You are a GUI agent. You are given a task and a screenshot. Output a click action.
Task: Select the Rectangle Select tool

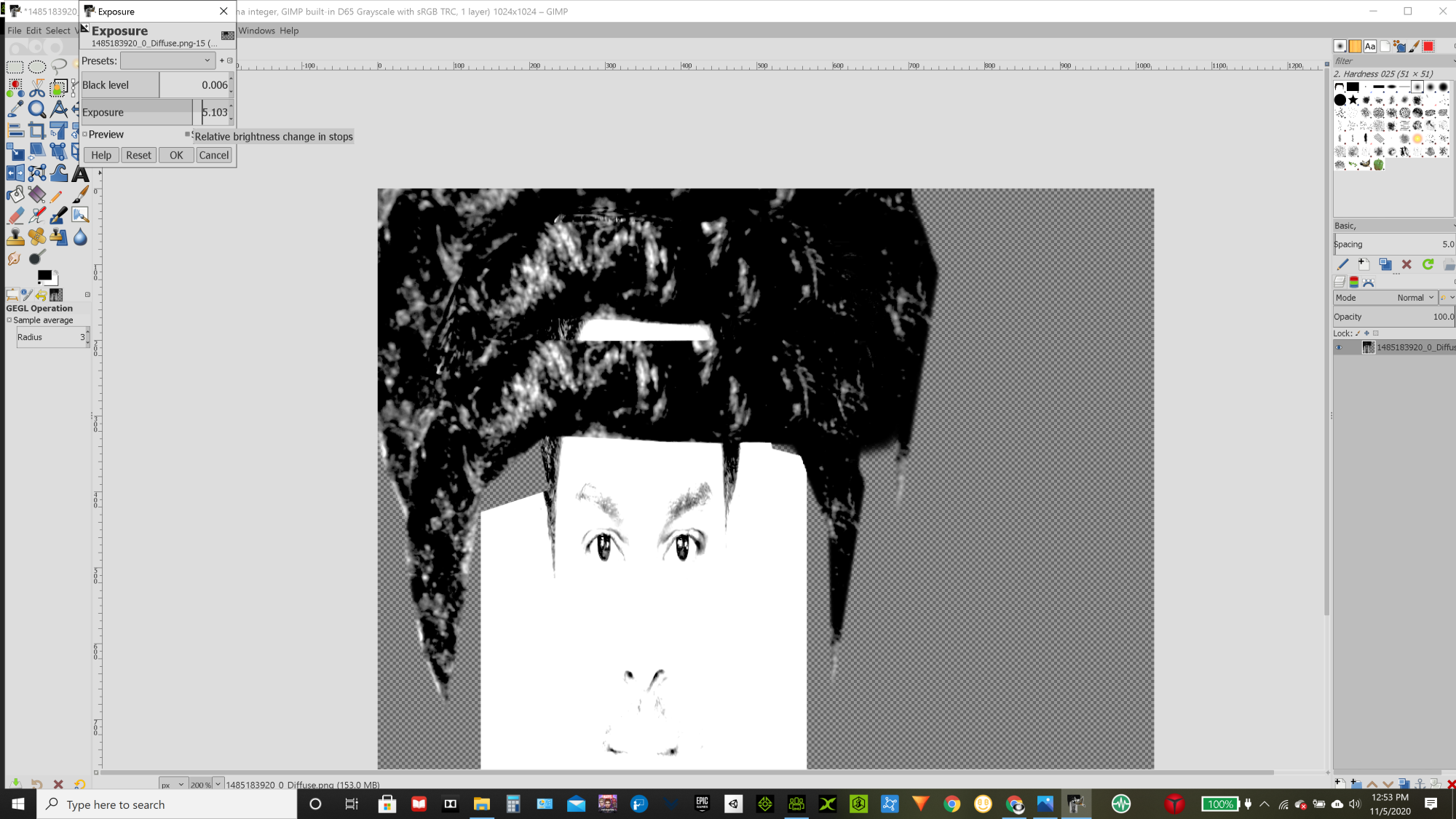point(15,68)
